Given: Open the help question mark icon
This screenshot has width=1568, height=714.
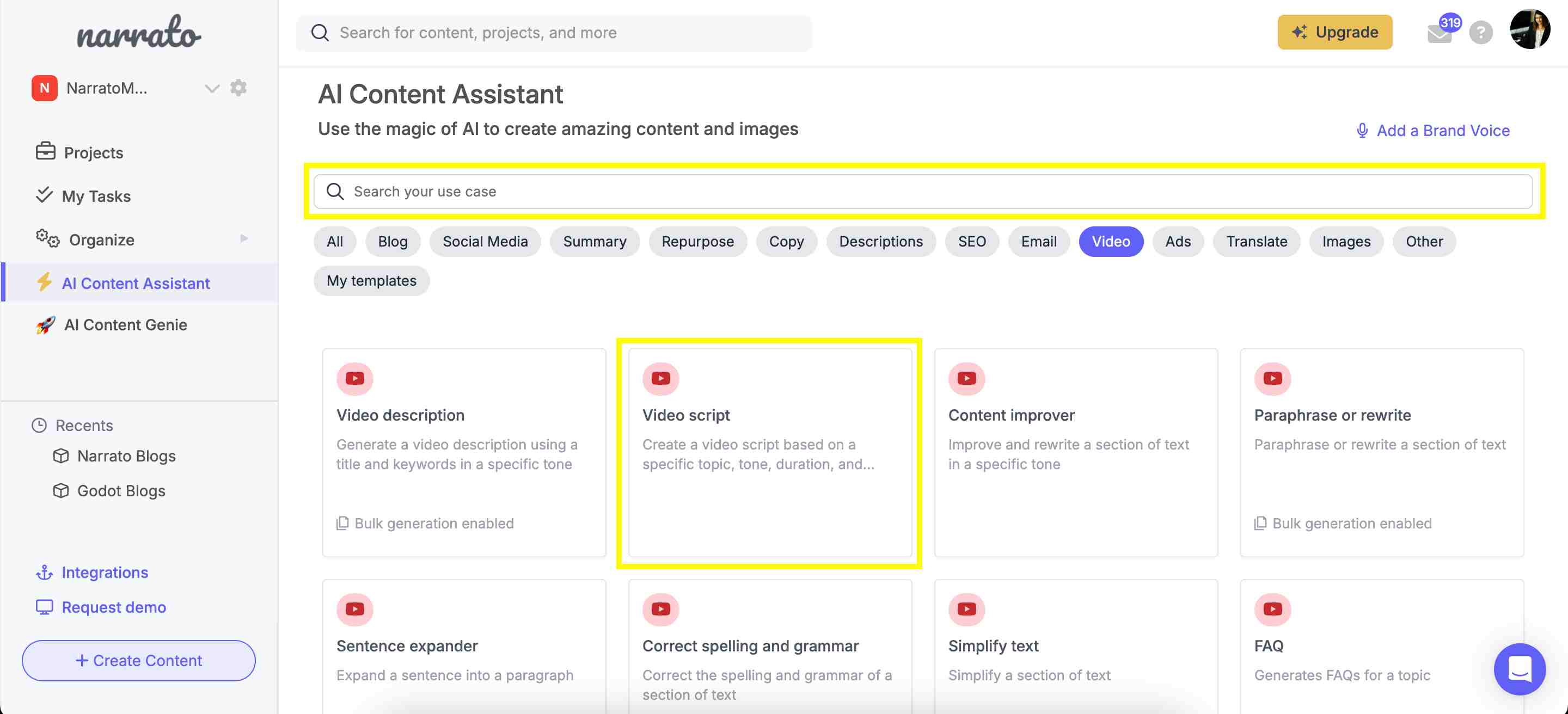Looking at the screenshot, I should [1481, 32].
